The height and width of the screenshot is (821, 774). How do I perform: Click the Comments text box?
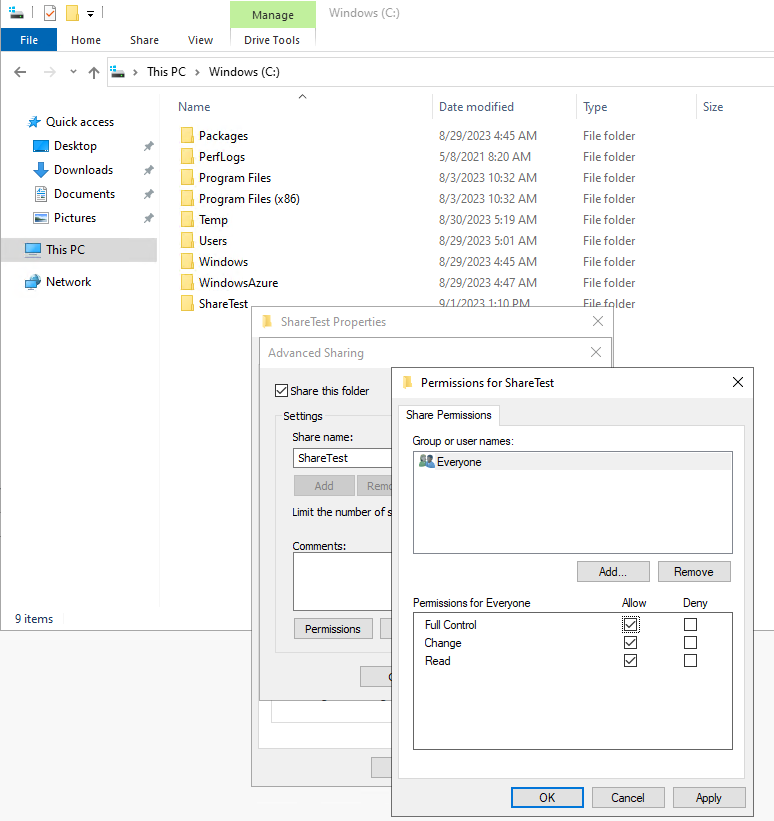pos(342,581)
